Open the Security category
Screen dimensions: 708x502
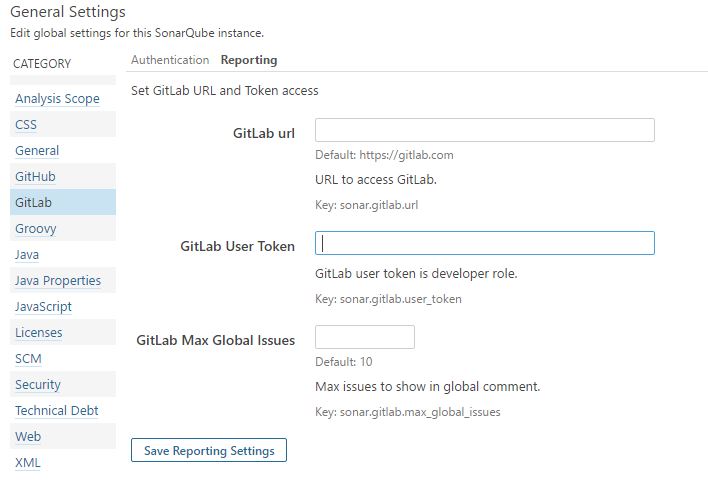(x=38, y=385)
